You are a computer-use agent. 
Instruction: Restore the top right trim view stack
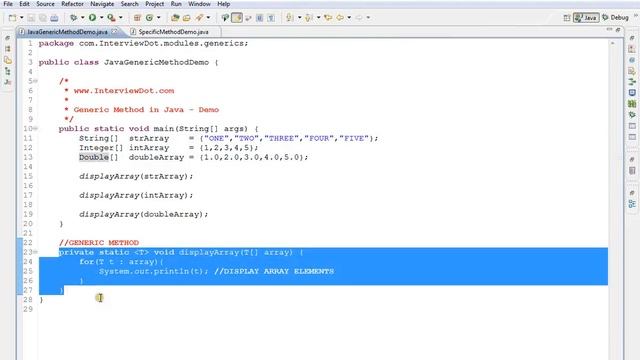click(632, 38)
